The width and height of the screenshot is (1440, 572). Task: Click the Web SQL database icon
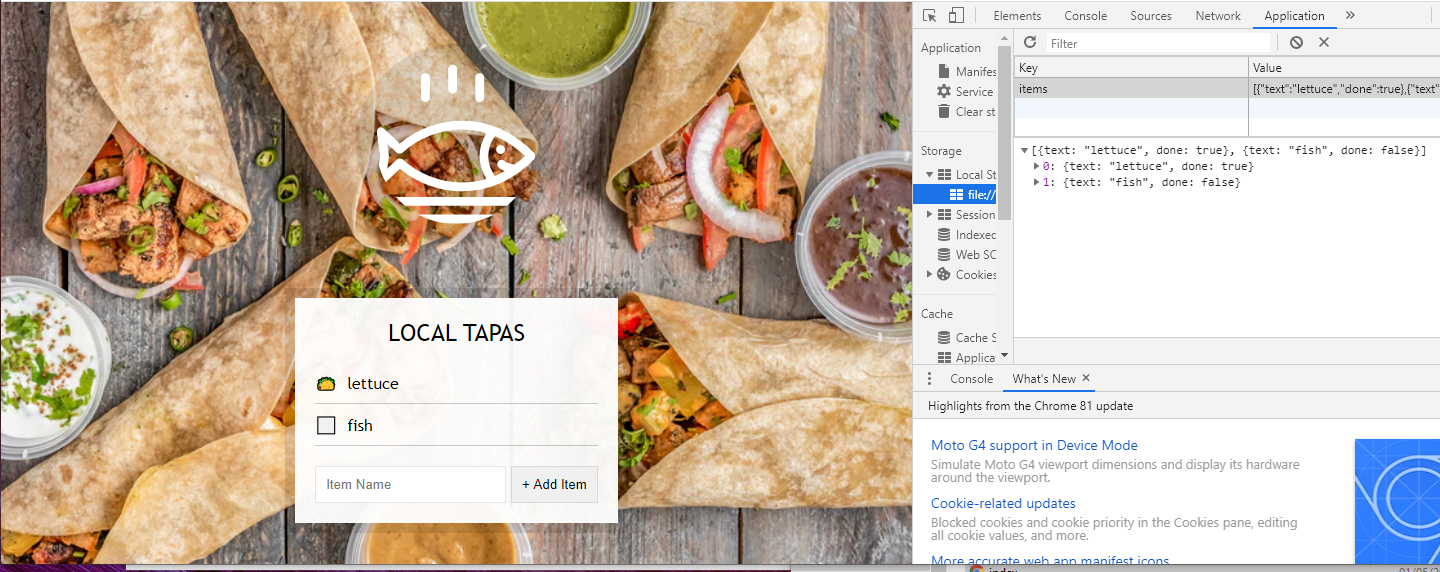coord(944,254)
